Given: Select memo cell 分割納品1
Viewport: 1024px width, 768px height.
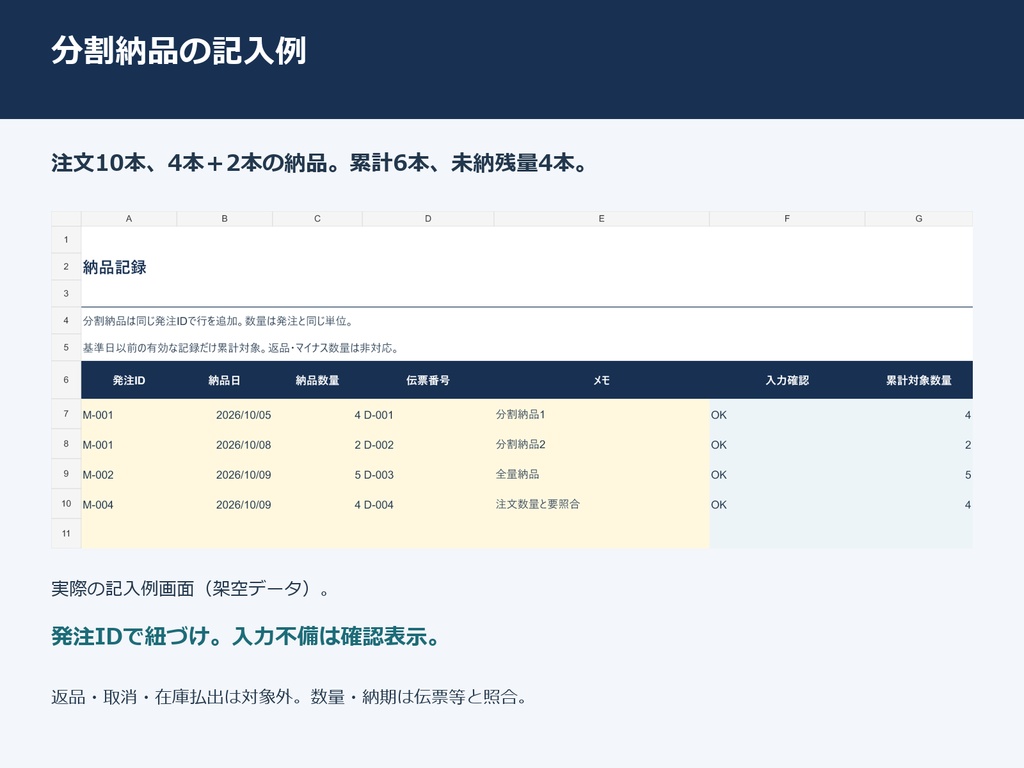Looking at the screenshot, I should point(601,415).
